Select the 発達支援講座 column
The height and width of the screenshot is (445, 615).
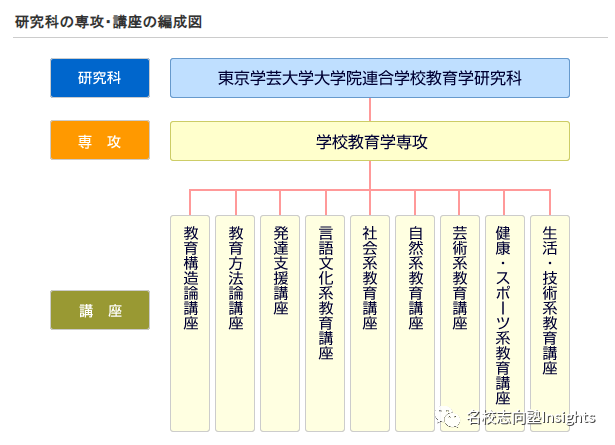pyautogui.click(x=280, y=323)
